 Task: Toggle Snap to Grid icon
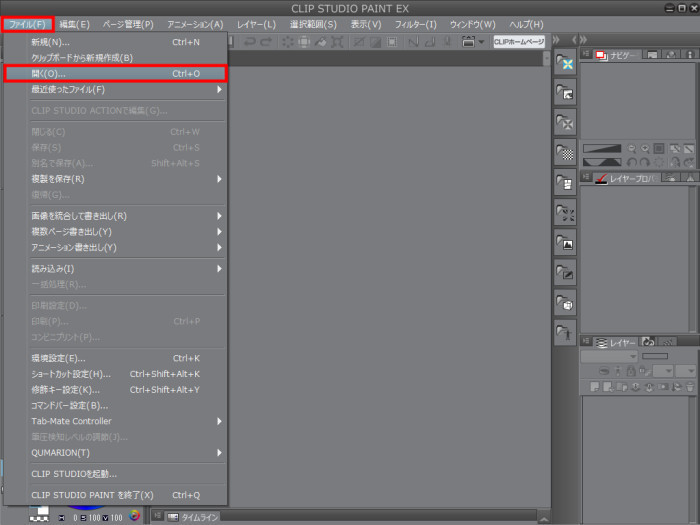click(x=447, y=42)
